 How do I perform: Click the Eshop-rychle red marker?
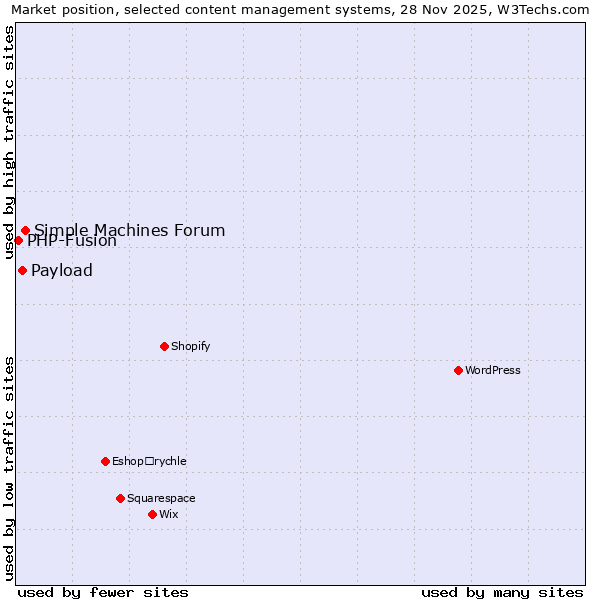coord(106,461)
